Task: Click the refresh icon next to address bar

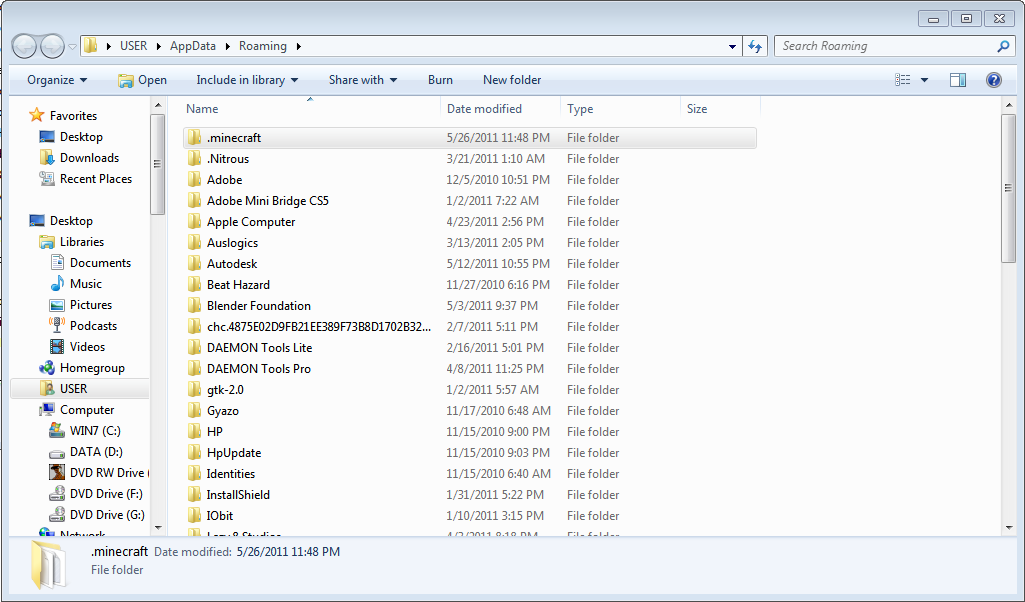Action: [x=755, y=46]
